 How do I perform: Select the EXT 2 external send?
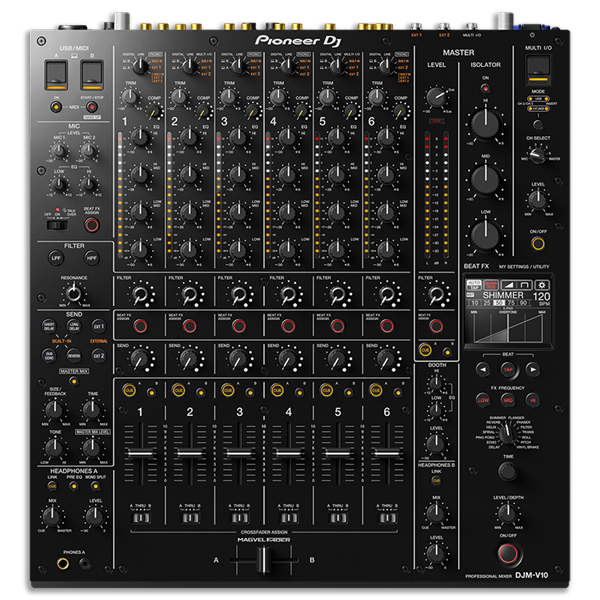[x=99, y=355]
